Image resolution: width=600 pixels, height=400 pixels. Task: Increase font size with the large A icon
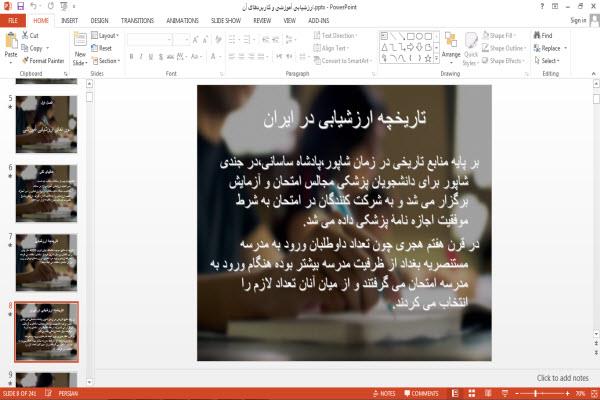tap(195, 39)
